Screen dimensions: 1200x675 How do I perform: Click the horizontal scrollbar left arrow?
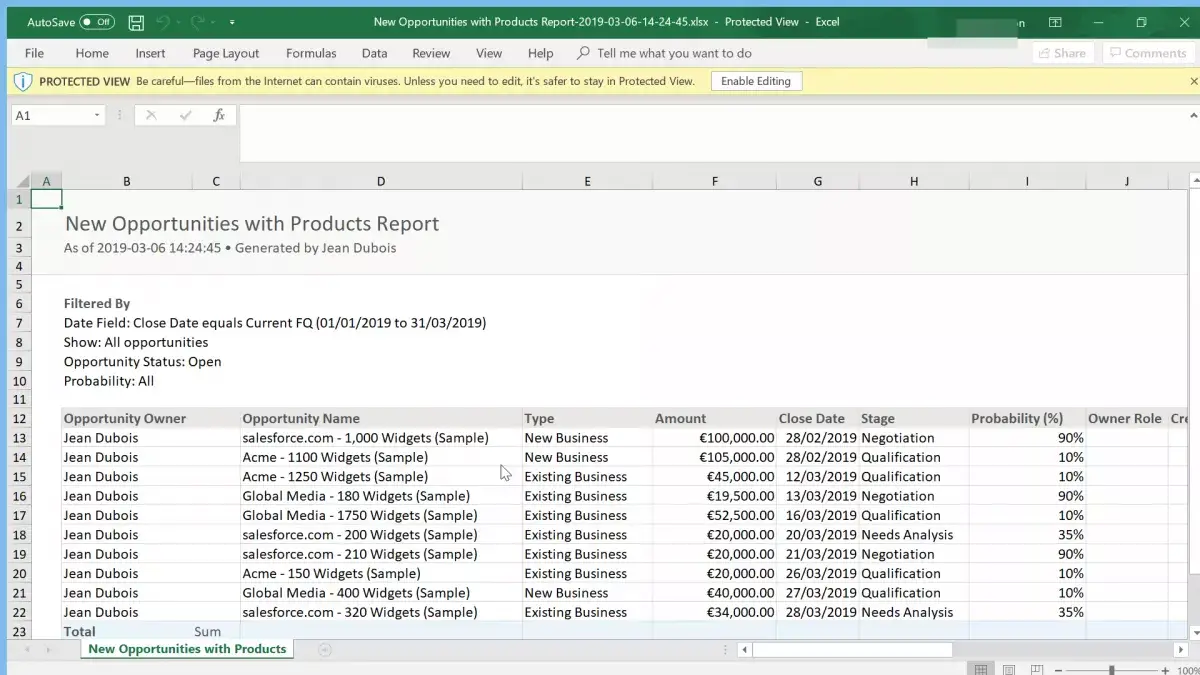745,650
